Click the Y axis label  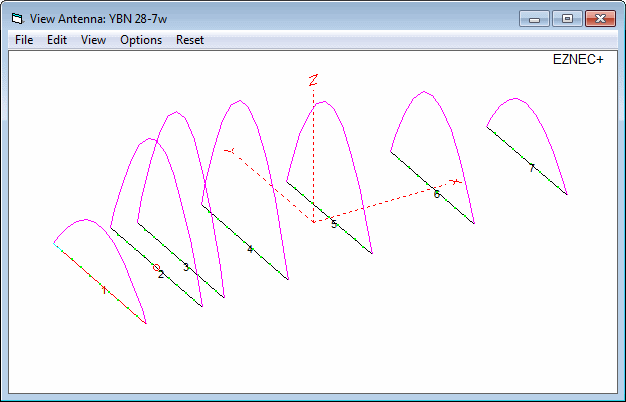click(x=230, y=151)
